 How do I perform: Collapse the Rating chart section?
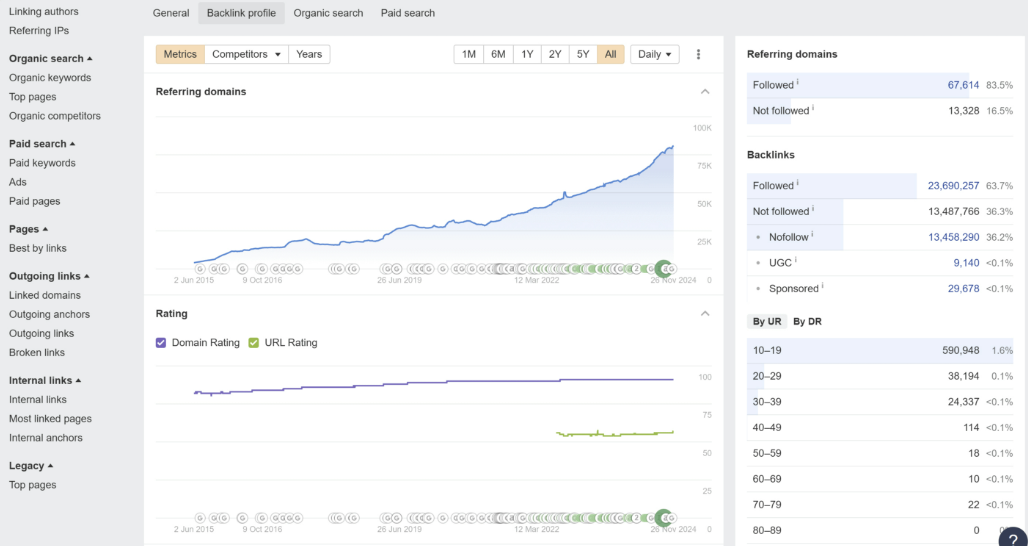705,314
